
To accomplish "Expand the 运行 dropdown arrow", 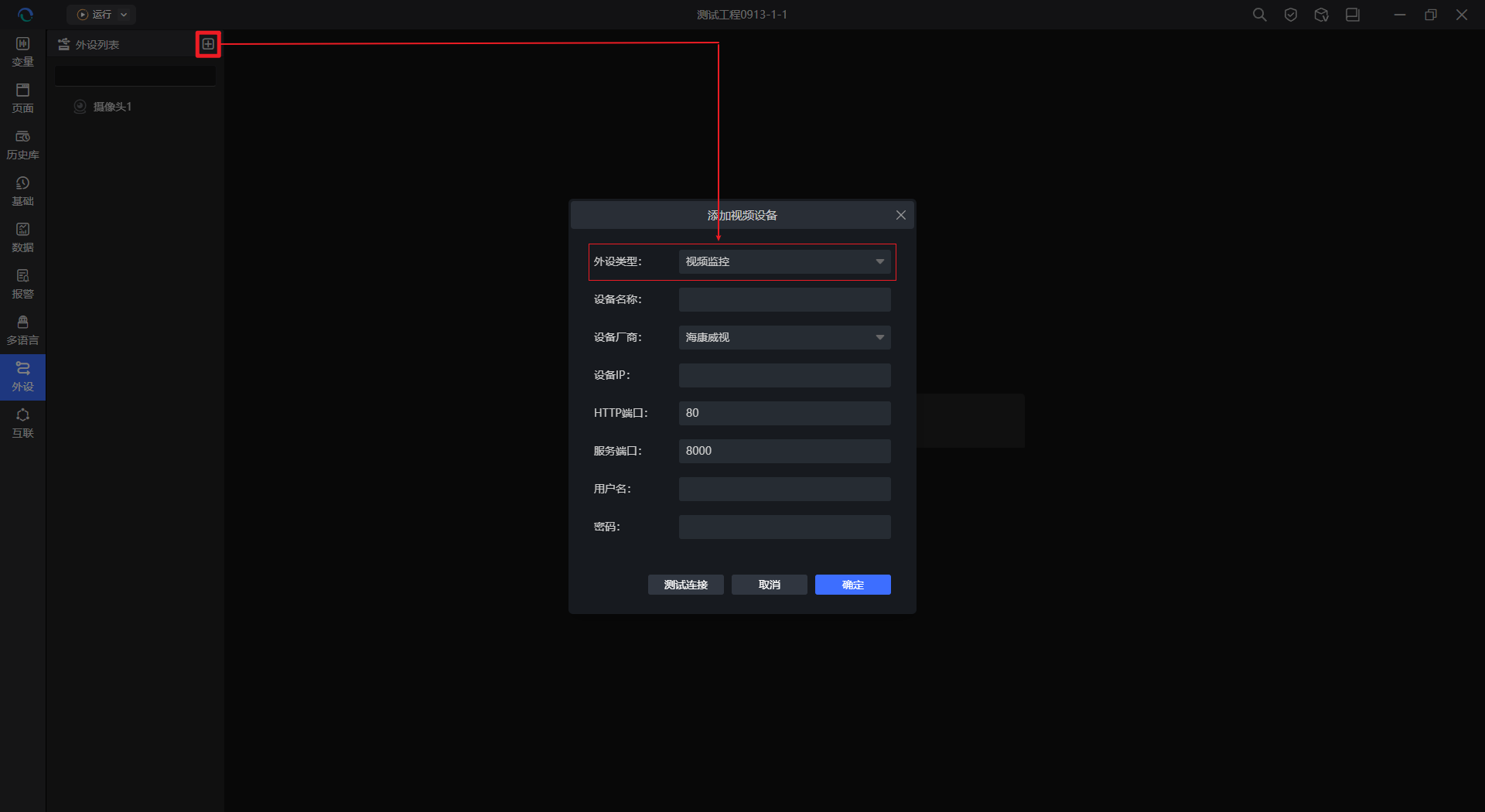I will point(124,15).
